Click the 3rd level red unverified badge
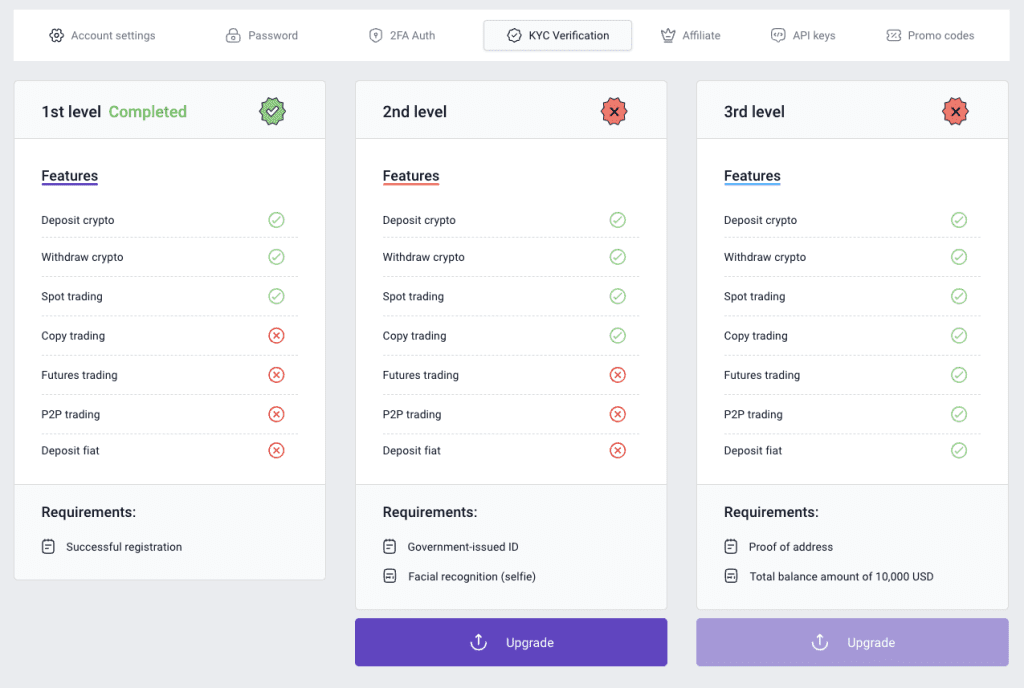 [955, 111]
